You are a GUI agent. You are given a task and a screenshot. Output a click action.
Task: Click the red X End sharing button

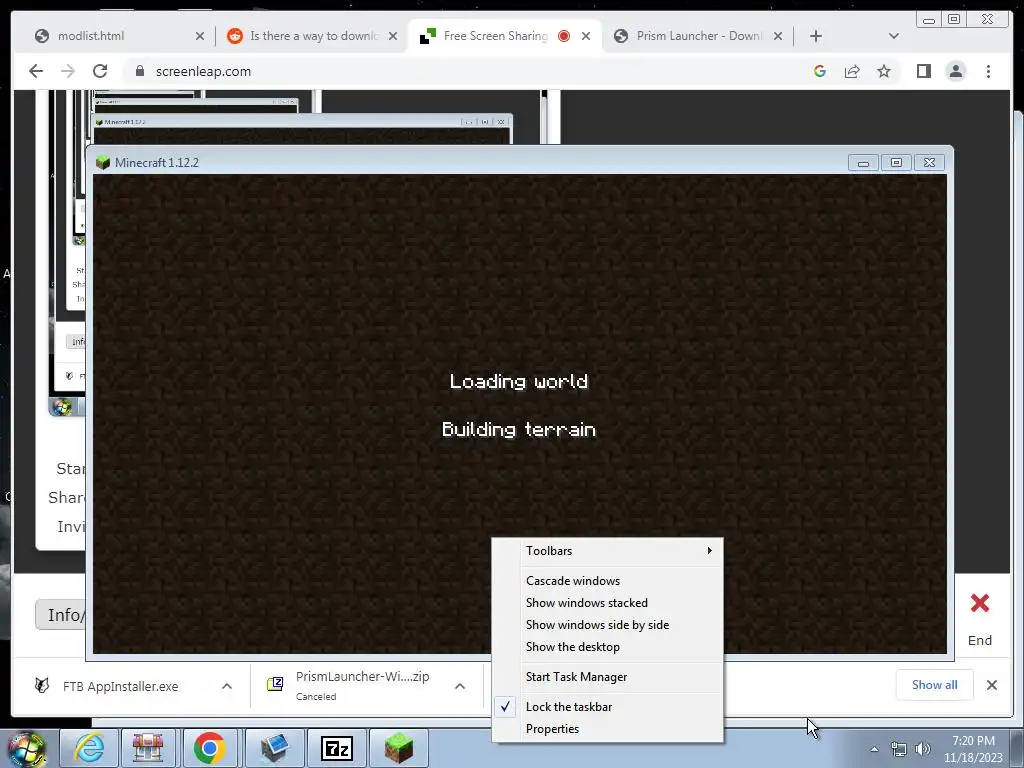coord(980,603)
